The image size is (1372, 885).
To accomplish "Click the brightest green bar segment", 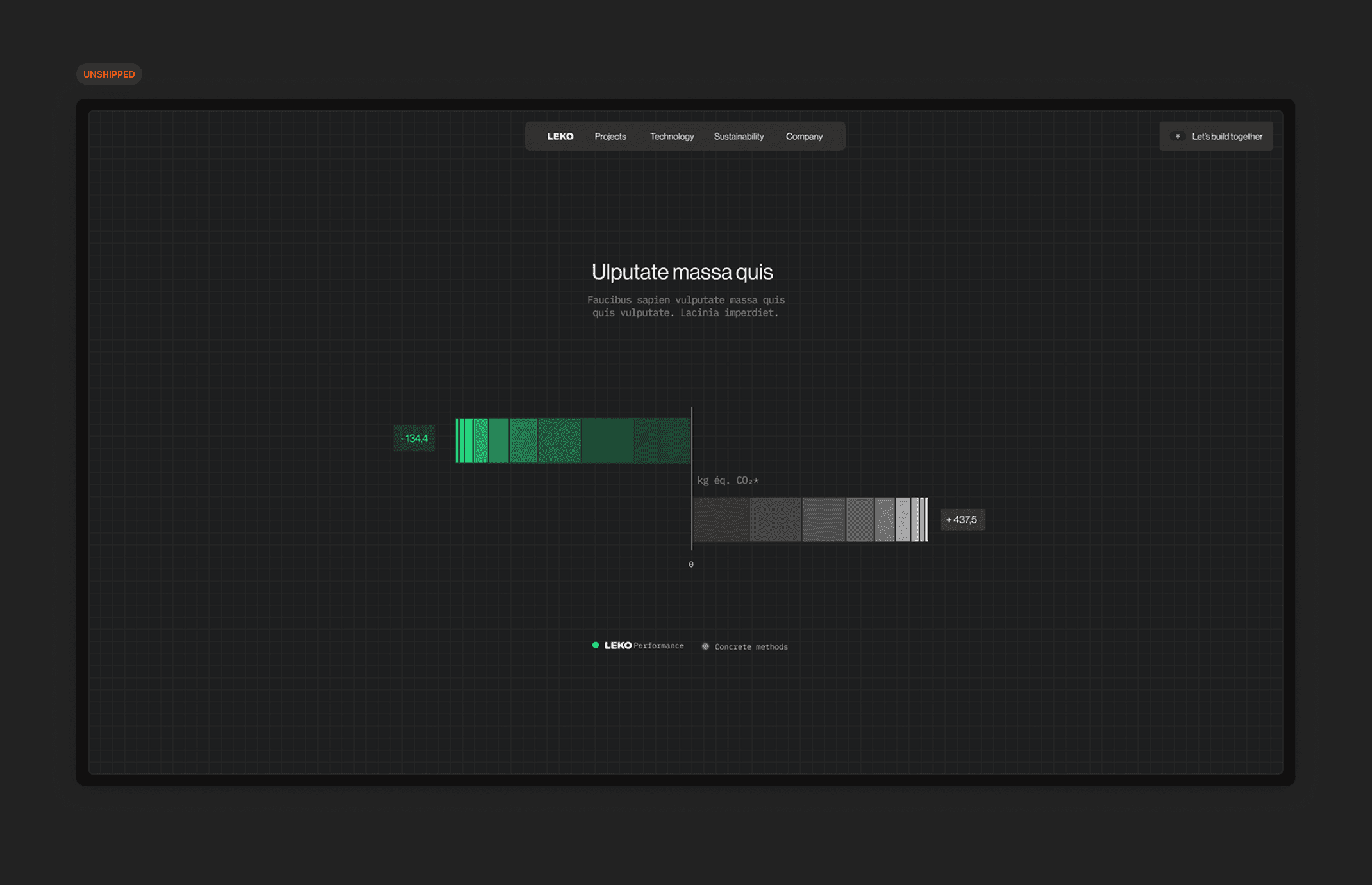I will 468,441.
